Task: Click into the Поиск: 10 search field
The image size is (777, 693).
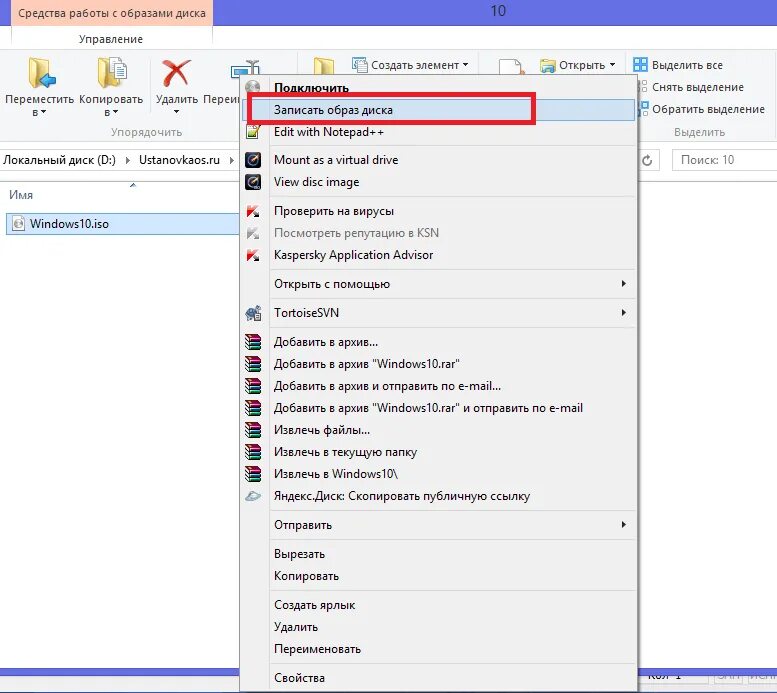Action: pos(724,160)
